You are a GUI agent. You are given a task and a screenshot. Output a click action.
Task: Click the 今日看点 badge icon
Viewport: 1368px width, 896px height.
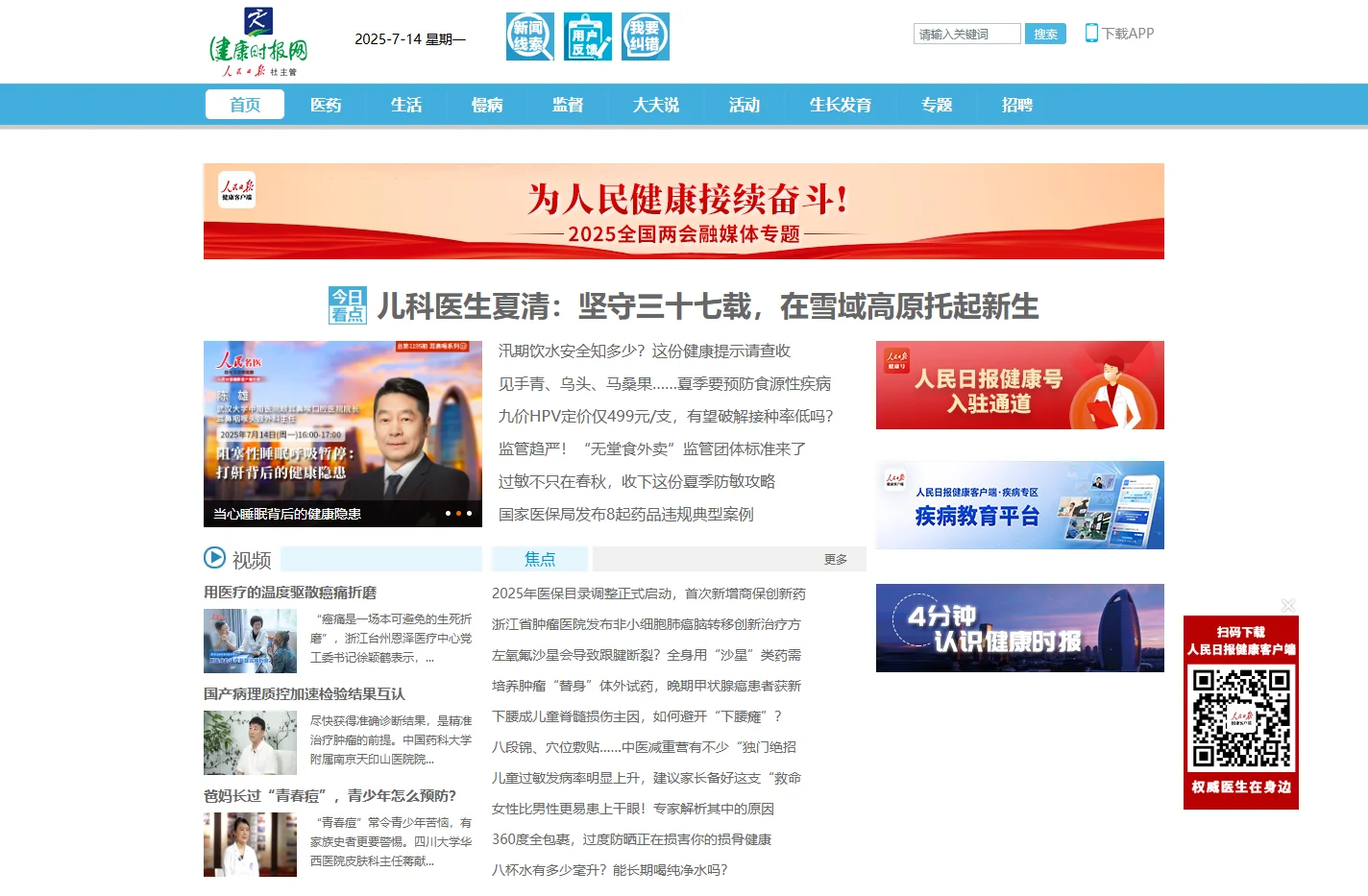[347, 305]
